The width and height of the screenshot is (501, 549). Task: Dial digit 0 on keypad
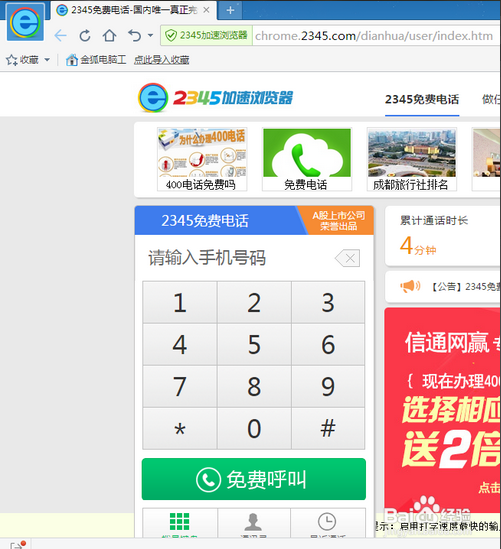pos(254,429)
